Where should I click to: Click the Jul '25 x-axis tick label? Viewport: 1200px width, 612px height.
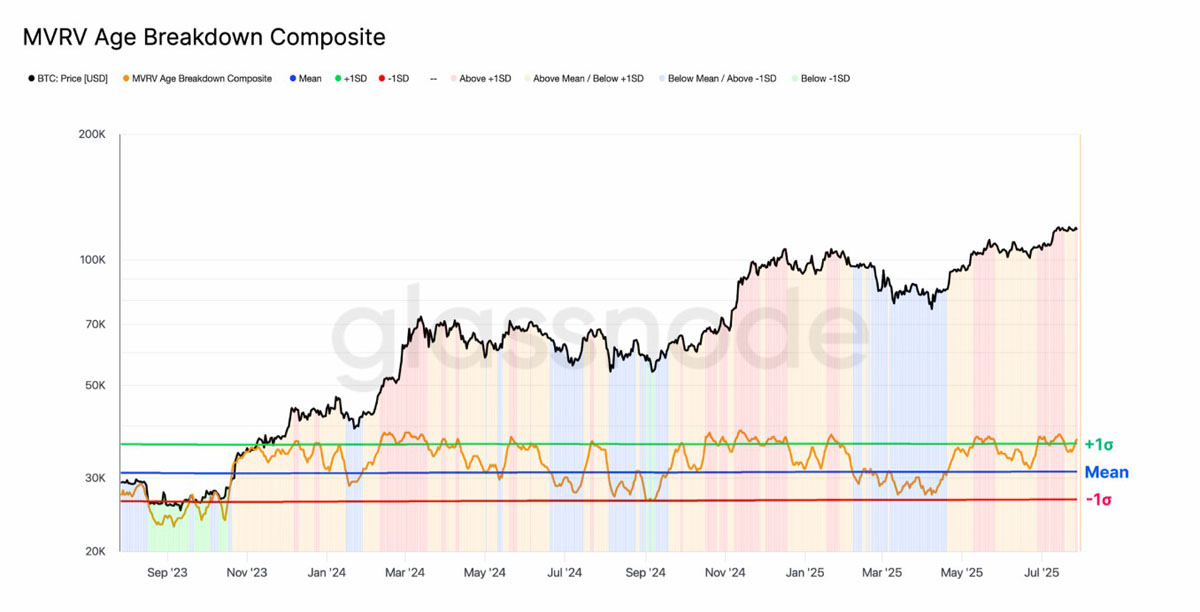coord(1042,573)
